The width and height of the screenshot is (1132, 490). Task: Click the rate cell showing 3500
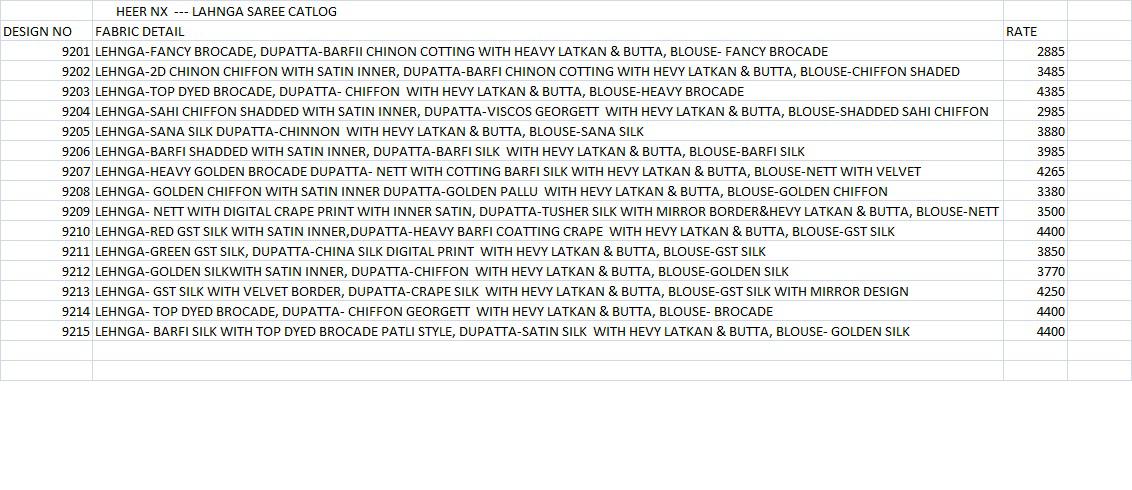pyautogui.click(x=1050, y=212)
